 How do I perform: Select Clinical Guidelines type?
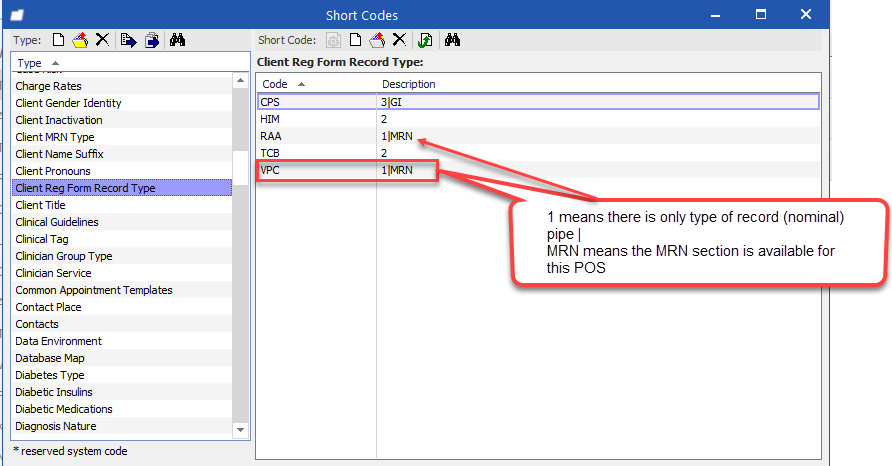[122, 222]
